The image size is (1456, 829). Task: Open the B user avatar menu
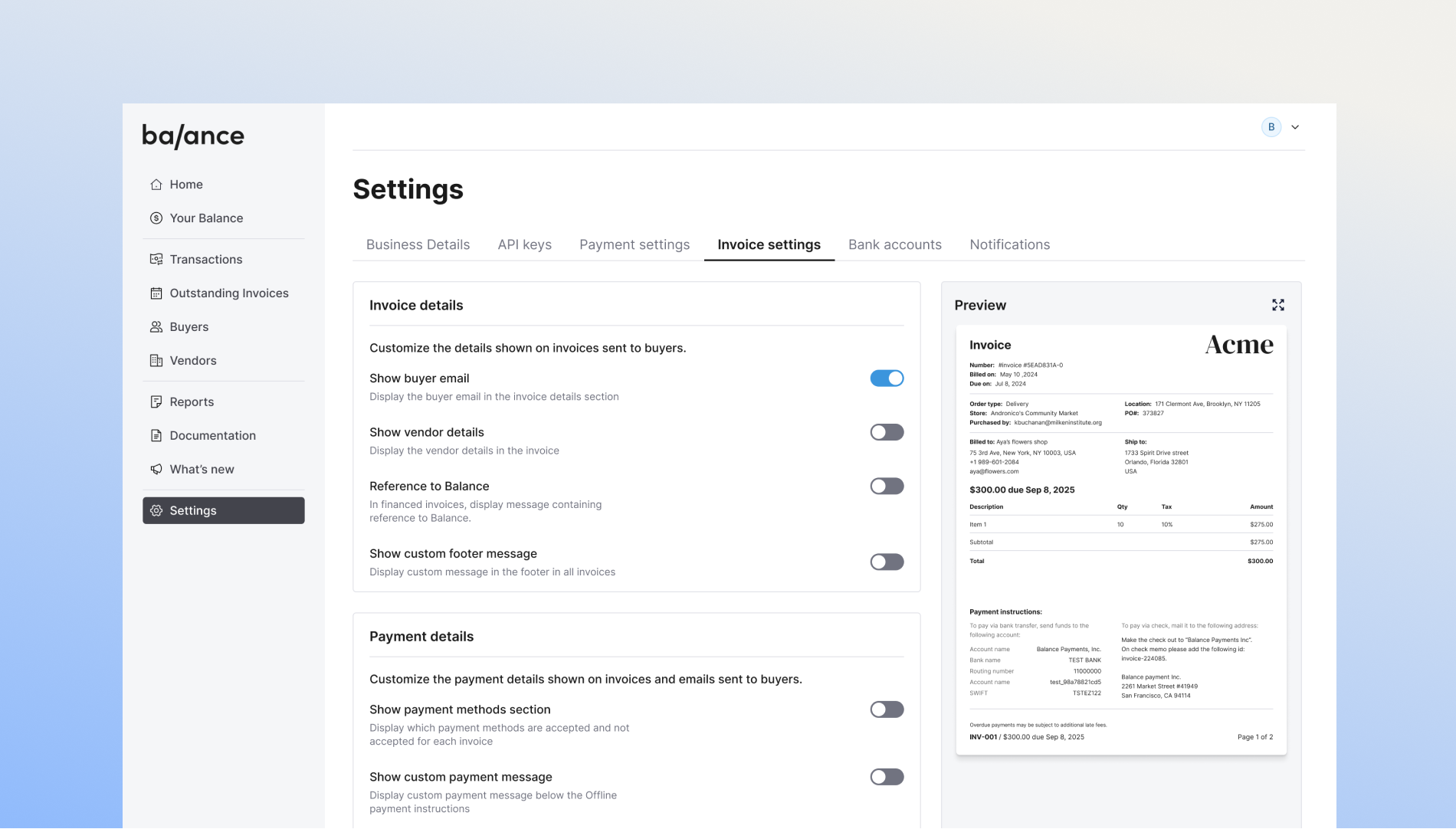1271,127
